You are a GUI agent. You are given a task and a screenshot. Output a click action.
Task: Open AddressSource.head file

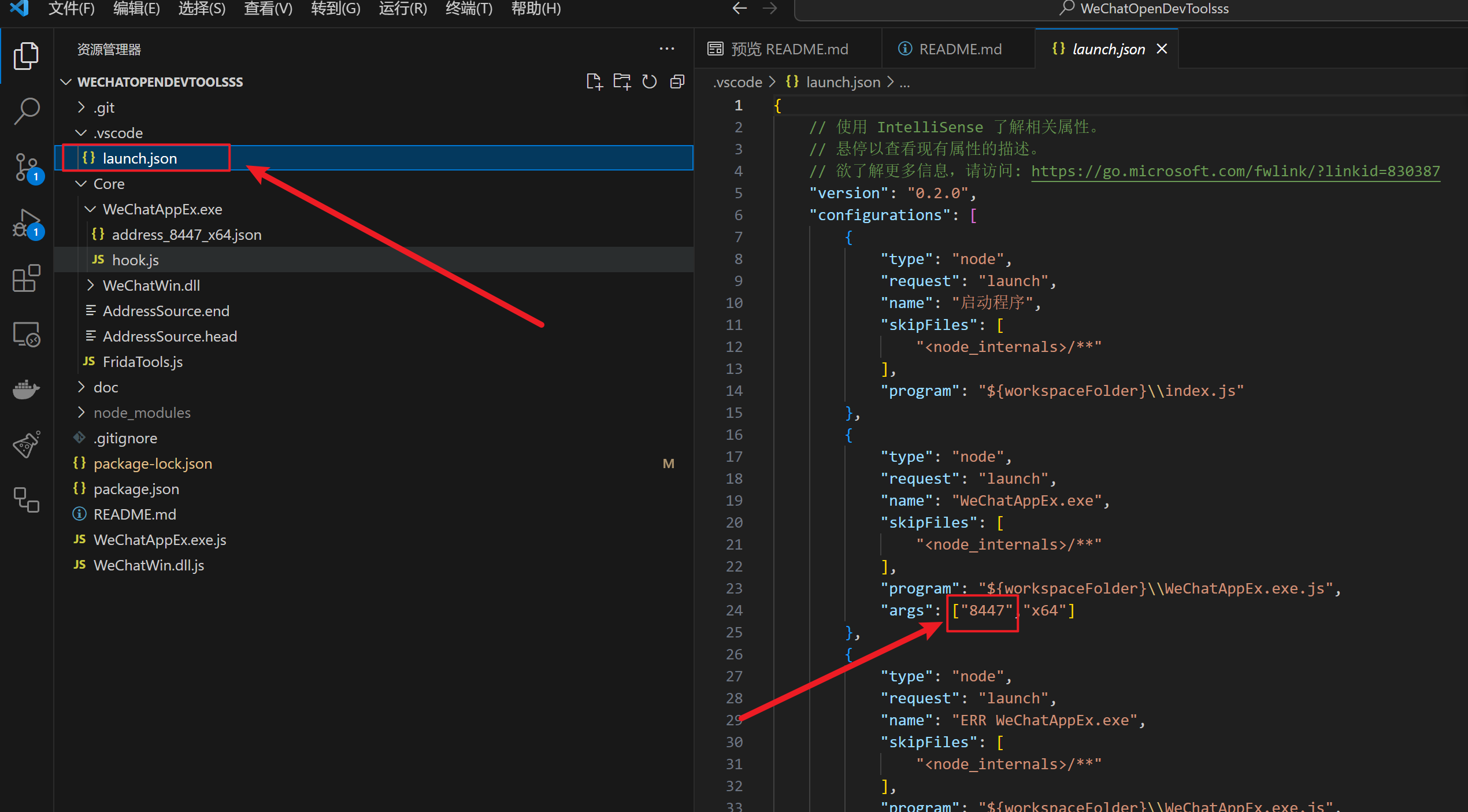coord(375,336)
